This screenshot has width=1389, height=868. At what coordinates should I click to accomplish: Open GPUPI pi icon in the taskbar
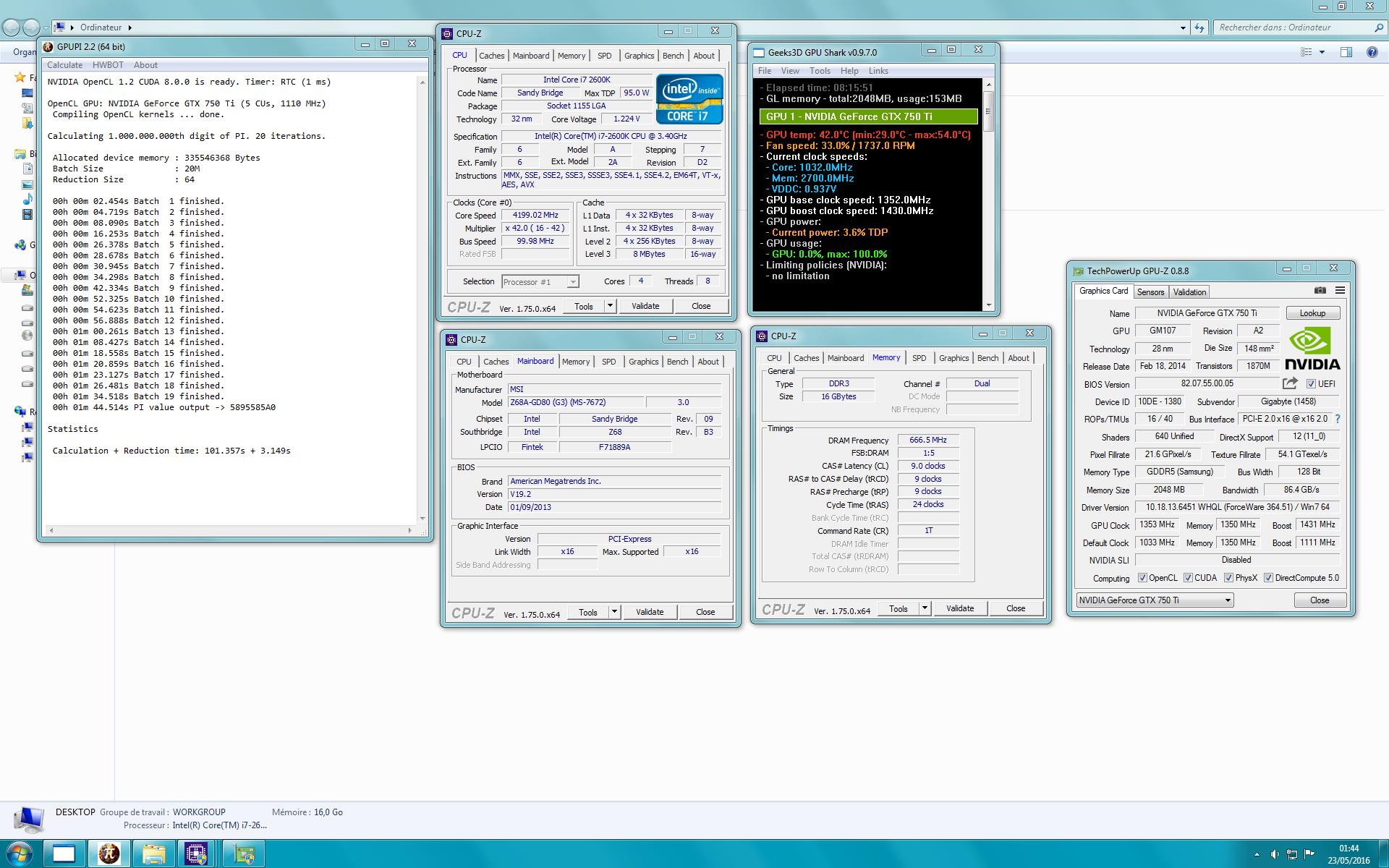(x=109, y=854)
